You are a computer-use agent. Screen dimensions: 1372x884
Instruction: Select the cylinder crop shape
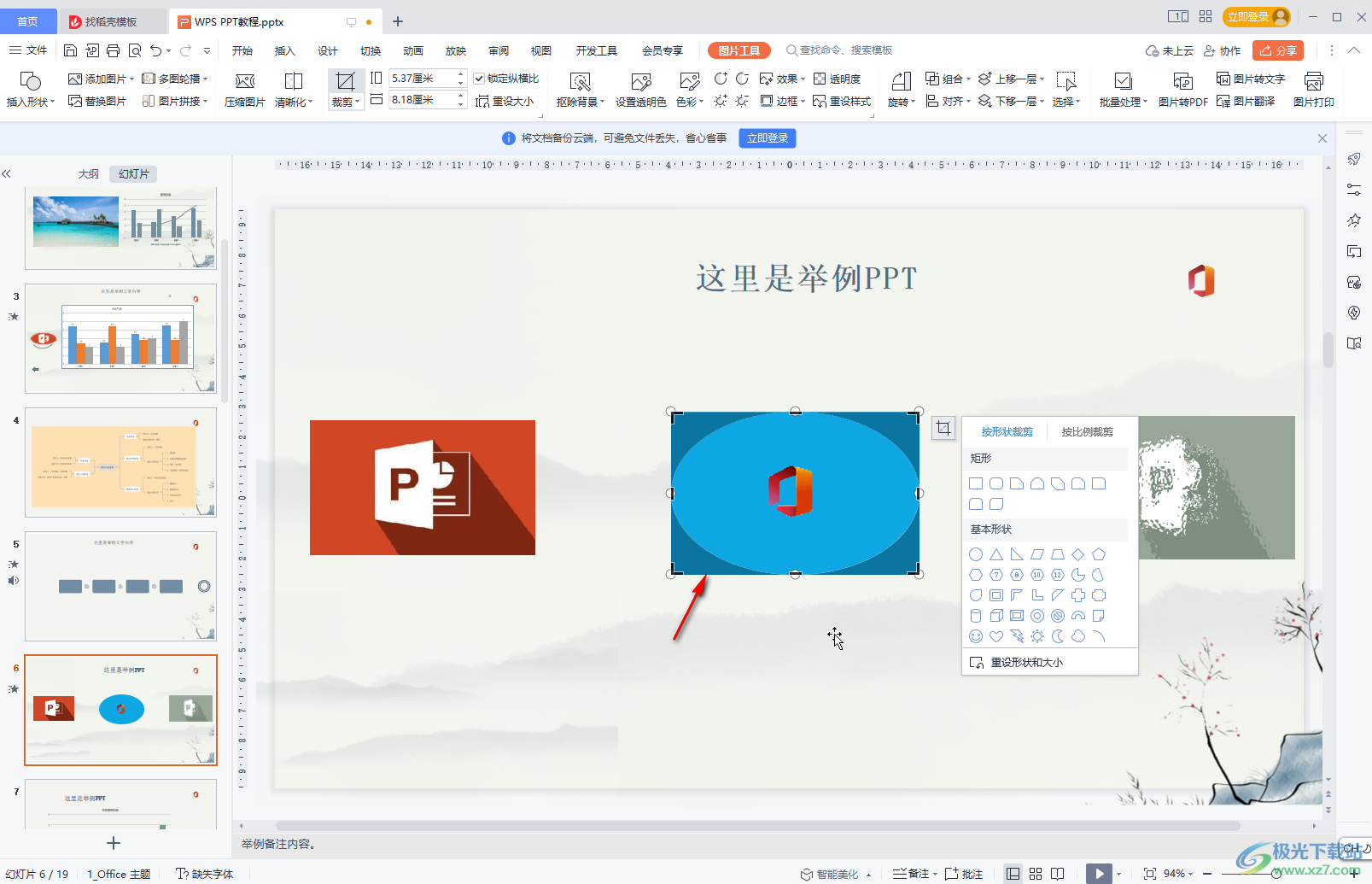(x=976, y=616)
